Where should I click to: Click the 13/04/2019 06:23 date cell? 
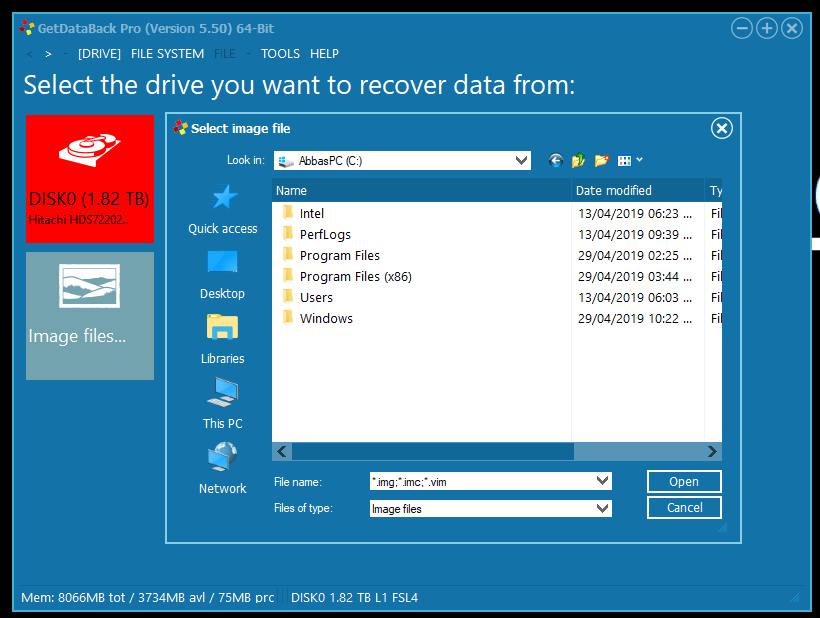coord(635,213)
